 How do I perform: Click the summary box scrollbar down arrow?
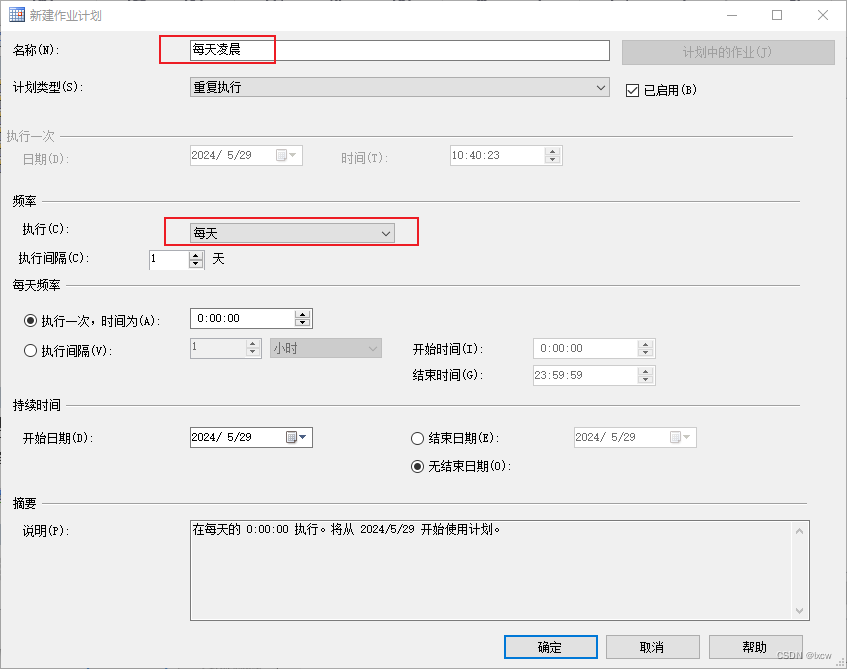(799, 611)
